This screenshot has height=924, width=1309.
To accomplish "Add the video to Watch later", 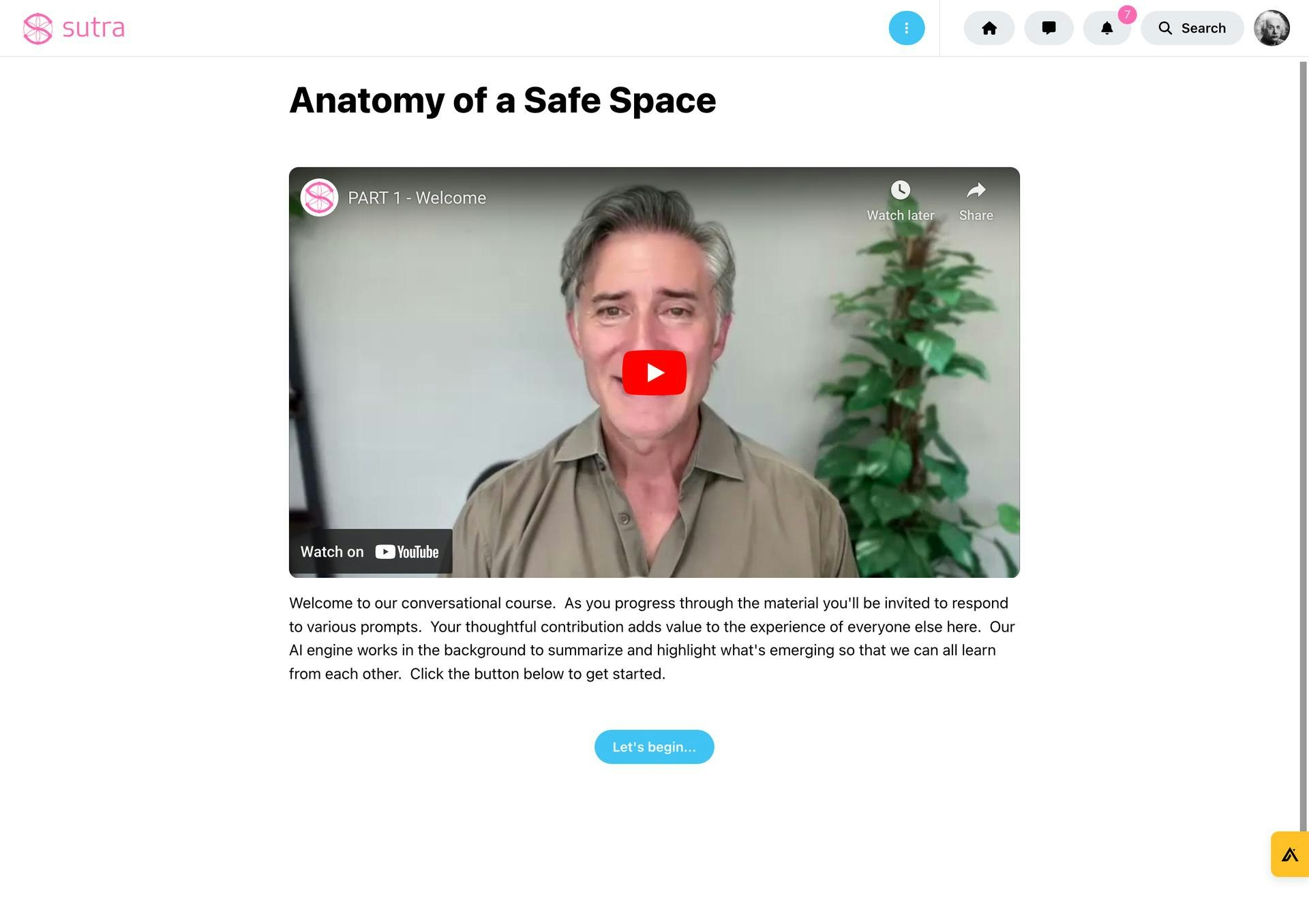I will click(x=900, y=201).
